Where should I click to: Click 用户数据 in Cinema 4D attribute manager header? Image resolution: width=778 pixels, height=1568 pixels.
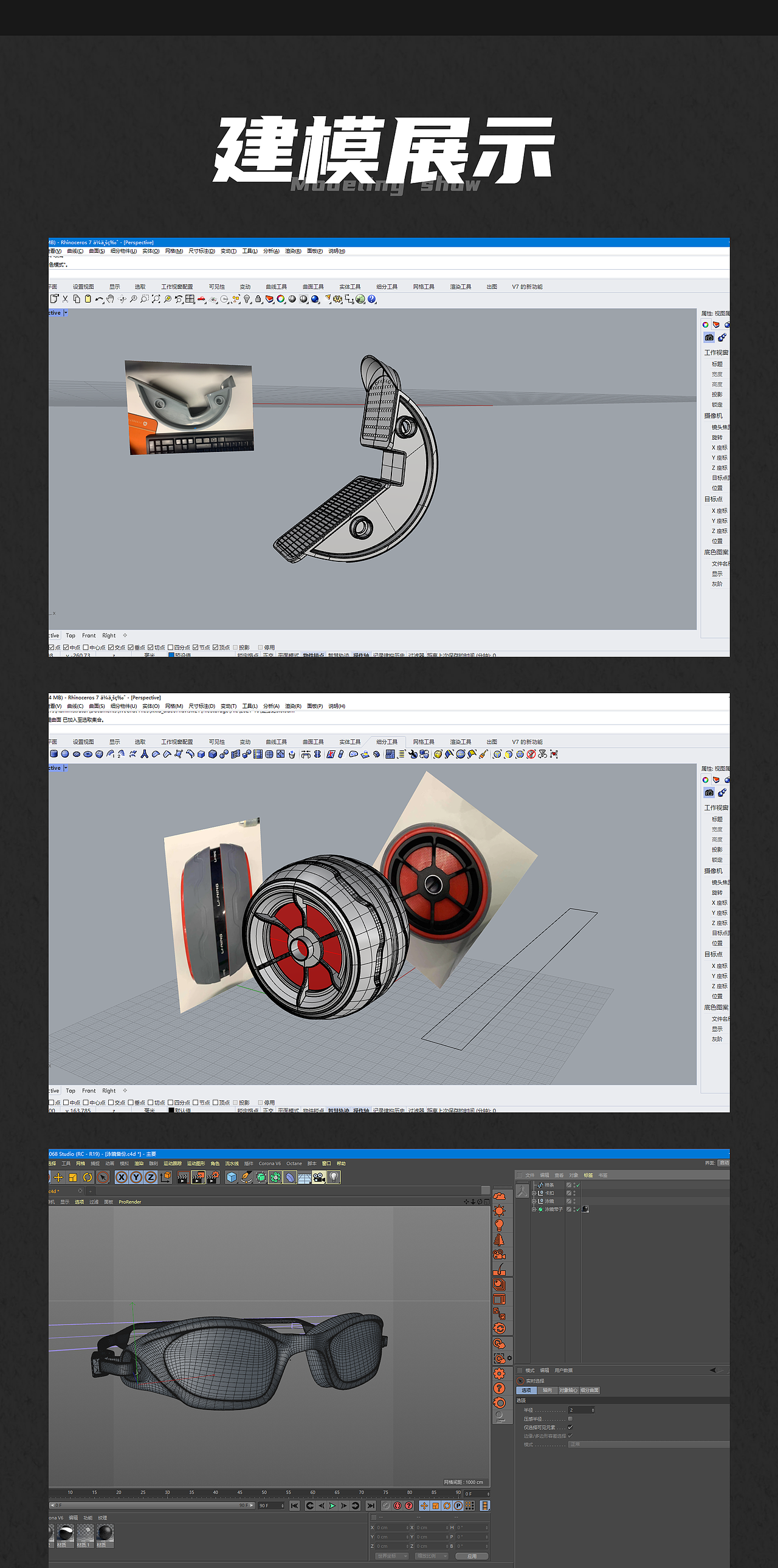click(x=563, y=1370)
